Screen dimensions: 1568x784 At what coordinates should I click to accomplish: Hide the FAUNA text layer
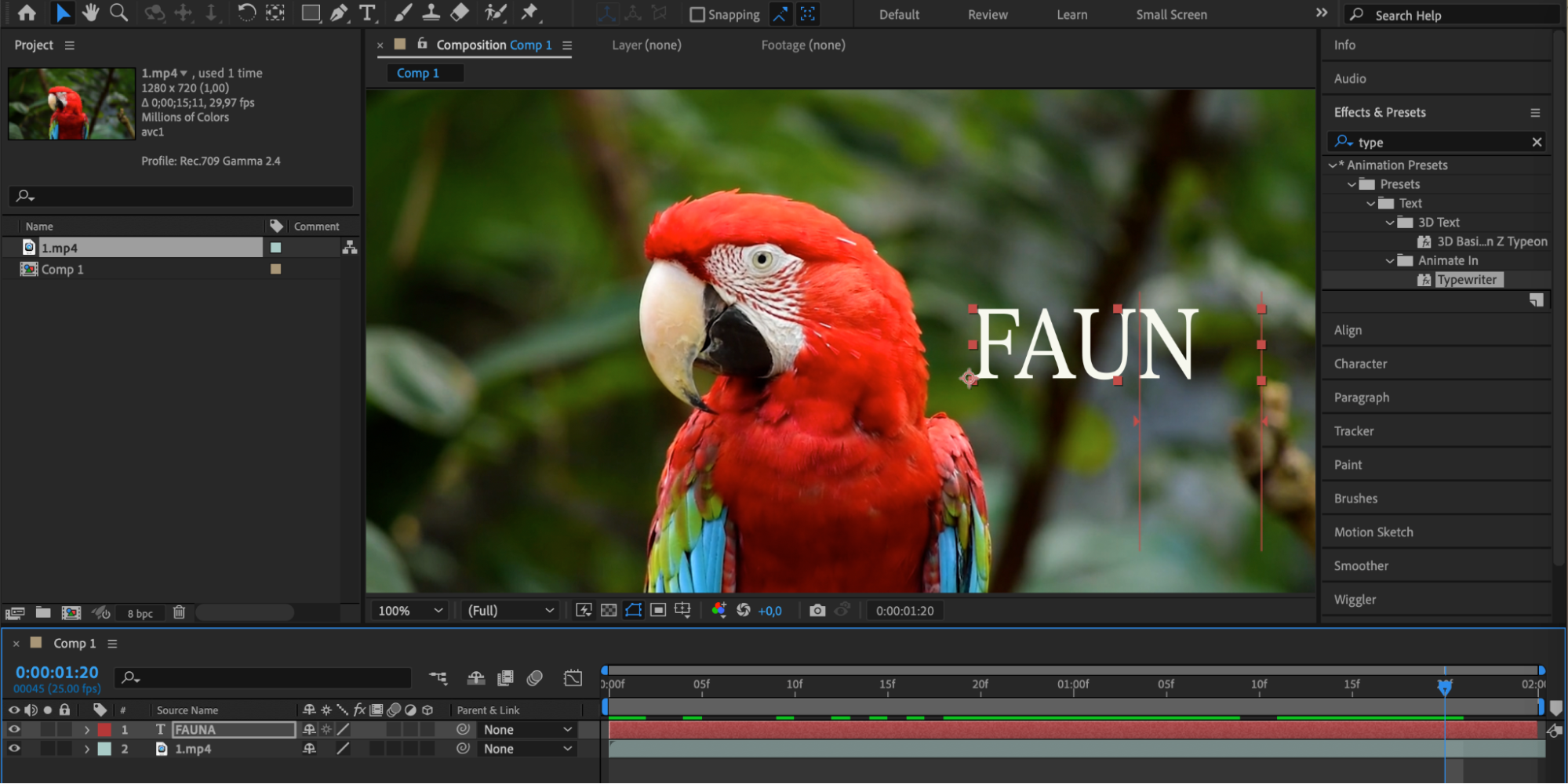[x=14, y=729]
